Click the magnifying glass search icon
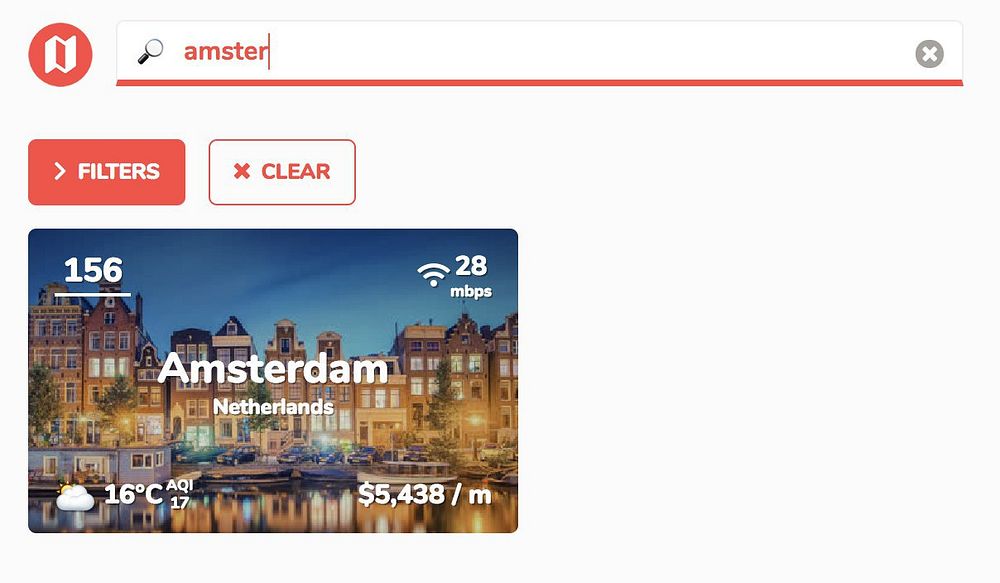 151,51
